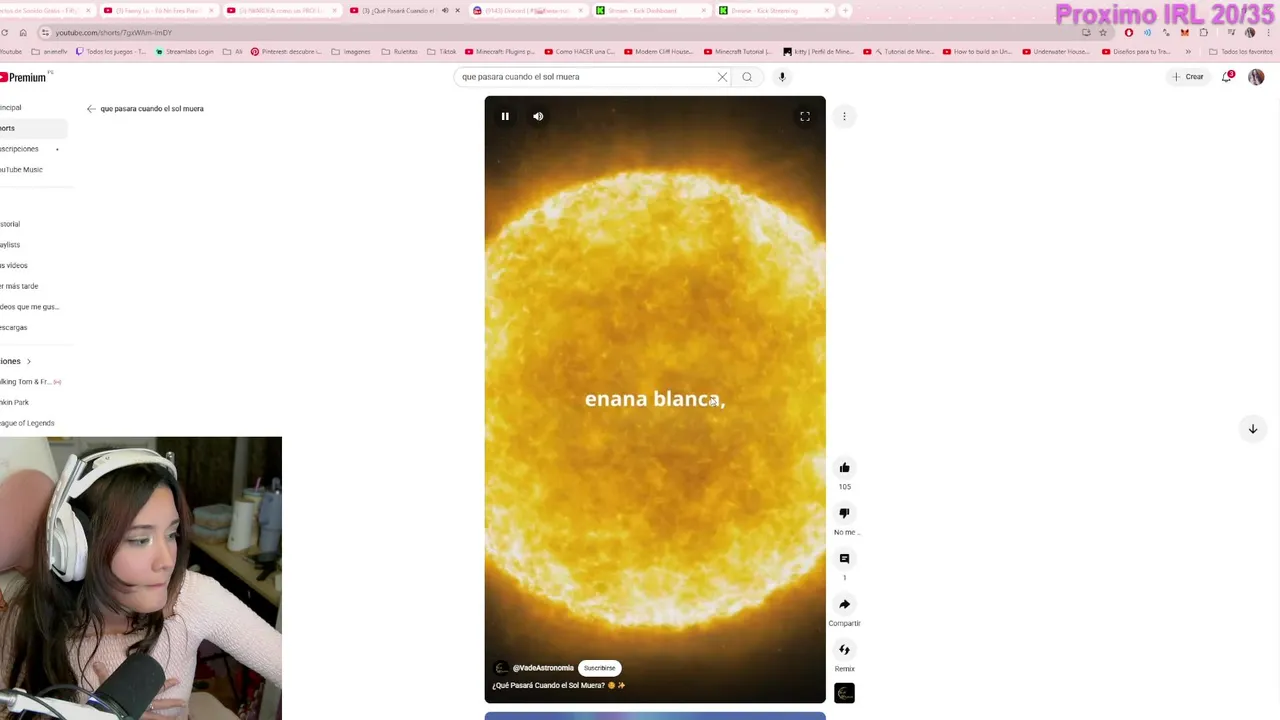Screen dimensions: 1280x720
Task: Start voice search with microphone
Action: tap(782, 77)
